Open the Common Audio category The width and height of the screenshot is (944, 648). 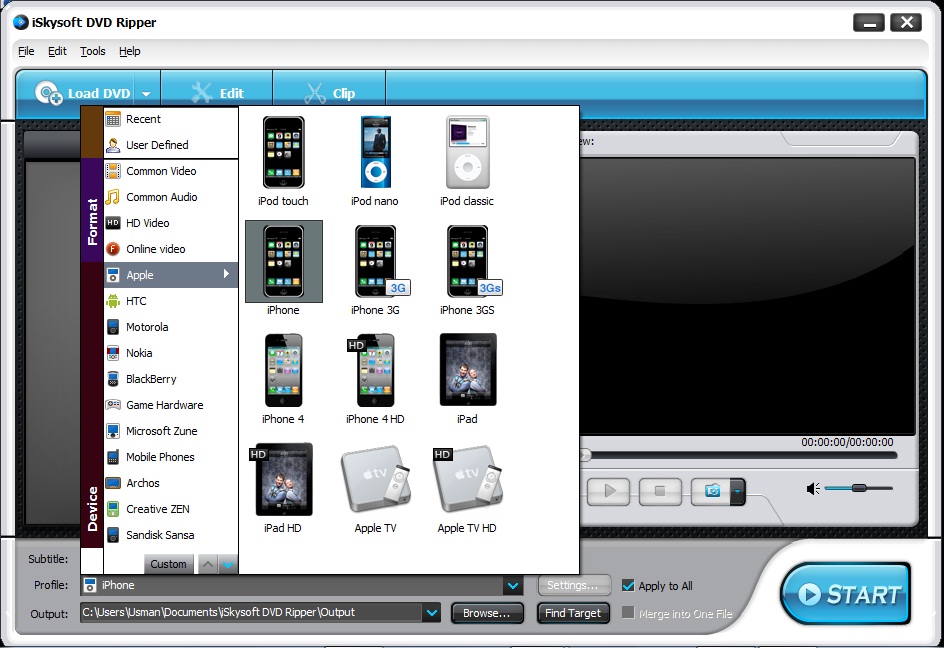(x=171, y=197)
